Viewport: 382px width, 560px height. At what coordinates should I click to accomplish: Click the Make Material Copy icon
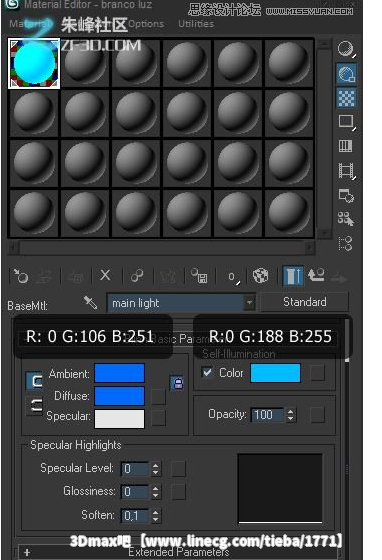click(x=137, y=275)
